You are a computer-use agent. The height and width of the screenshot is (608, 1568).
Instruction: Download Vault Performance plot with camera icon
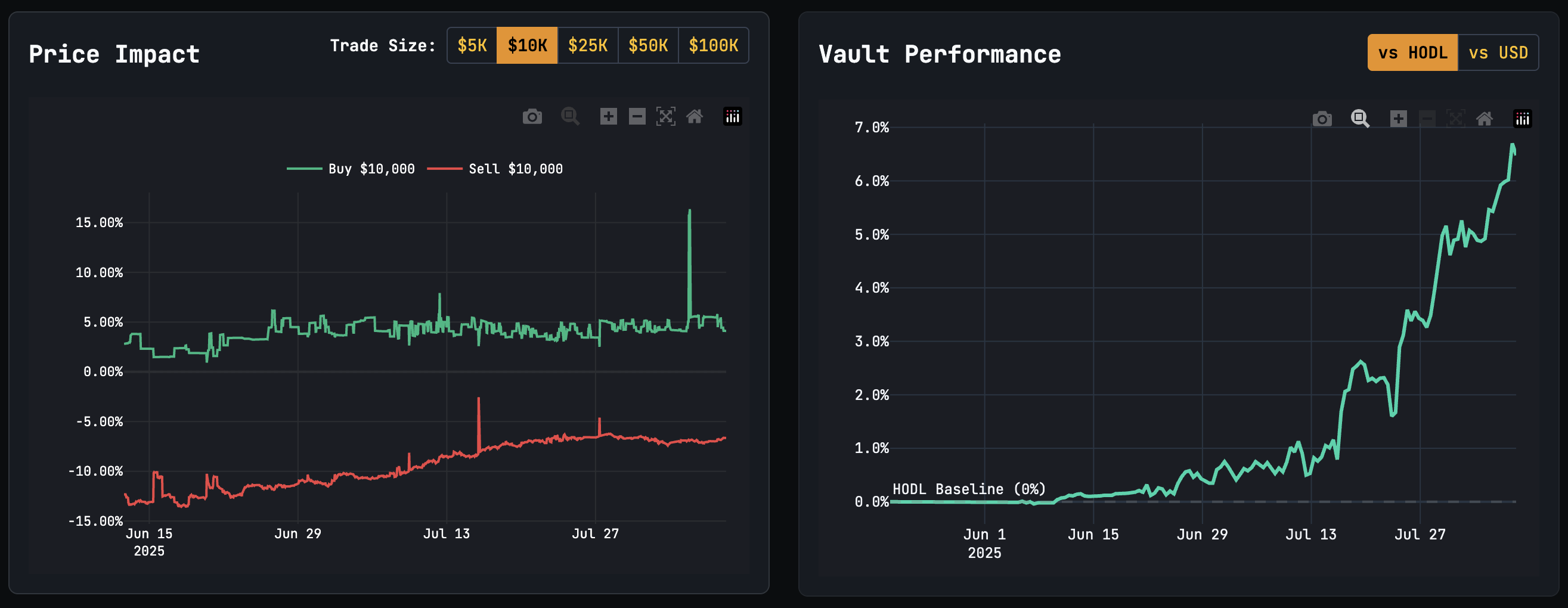(x=1322, y=119)
